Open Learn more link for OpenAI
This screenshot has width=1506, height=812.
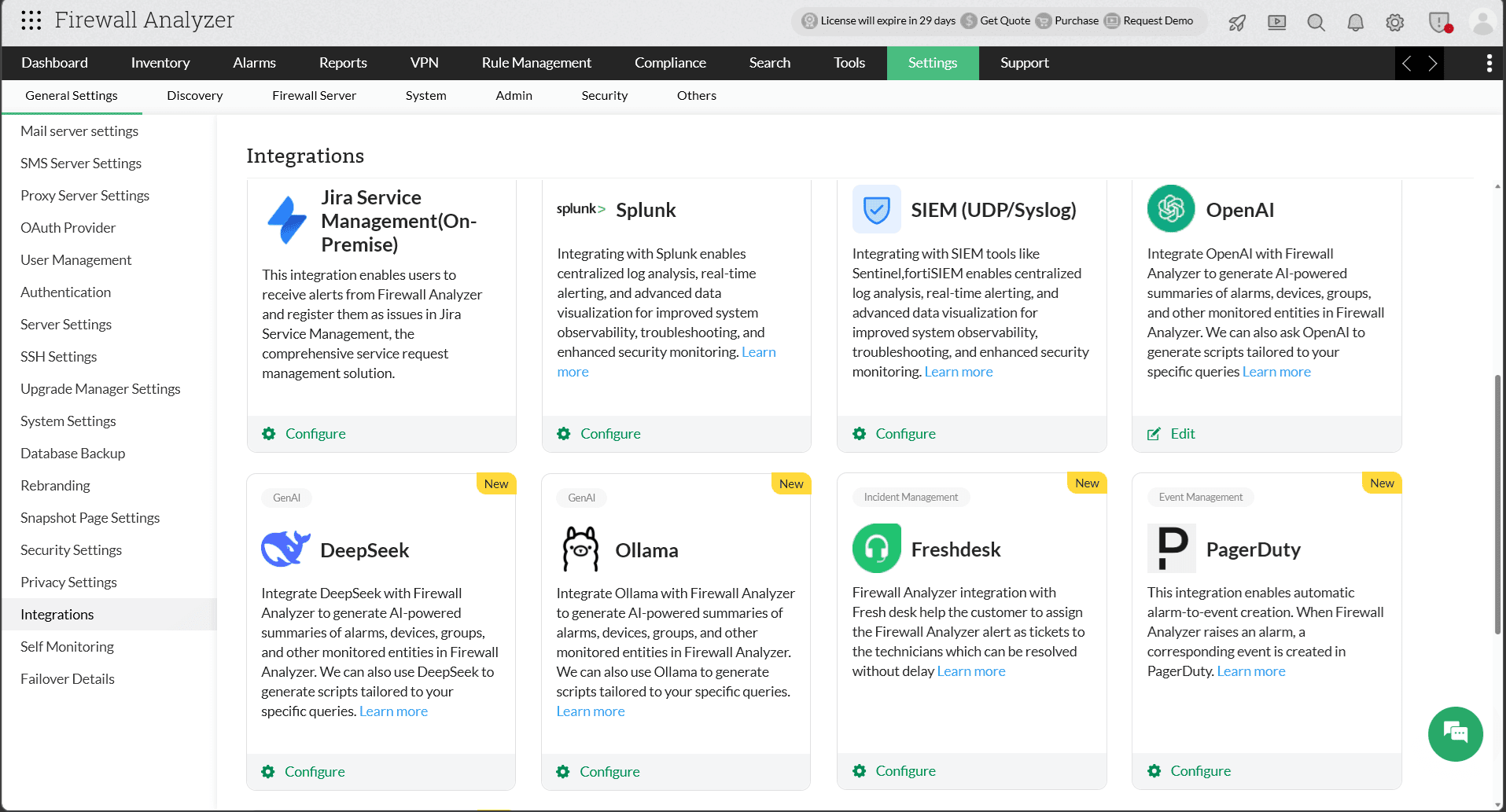tap(1276, 372)
